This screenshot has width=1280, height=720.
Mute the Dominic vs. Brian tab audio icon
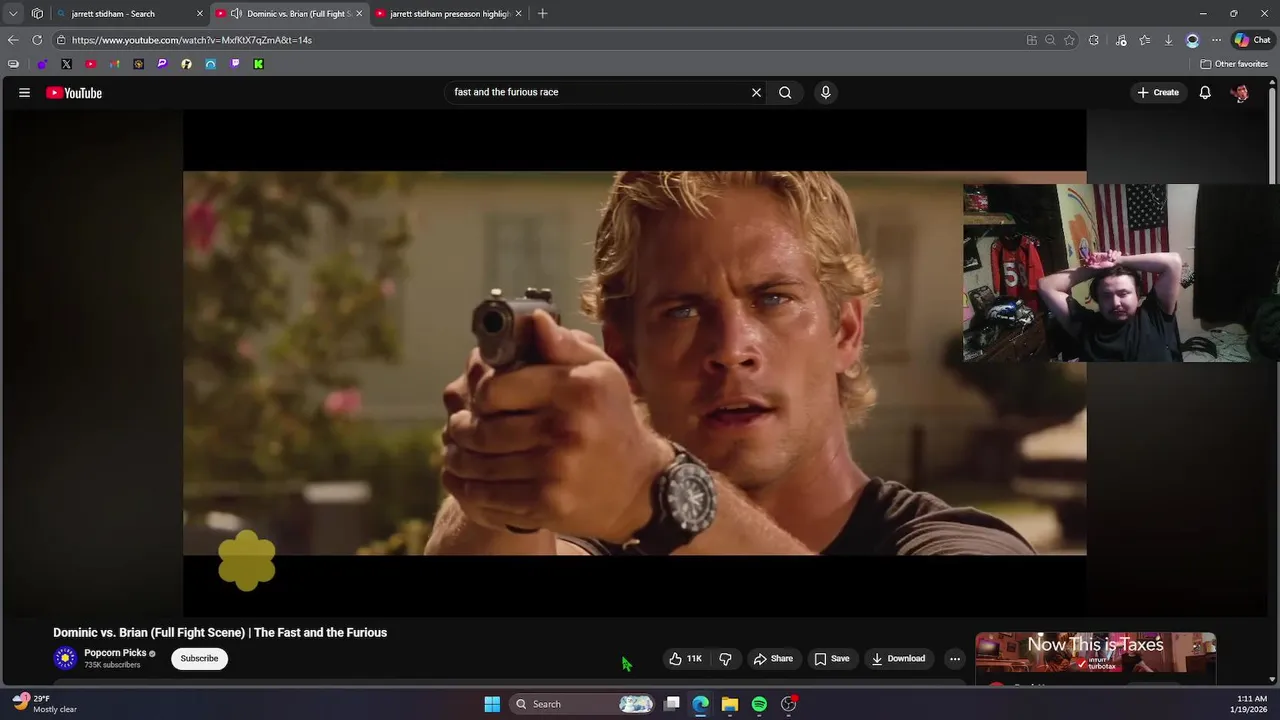click(236, 14)
